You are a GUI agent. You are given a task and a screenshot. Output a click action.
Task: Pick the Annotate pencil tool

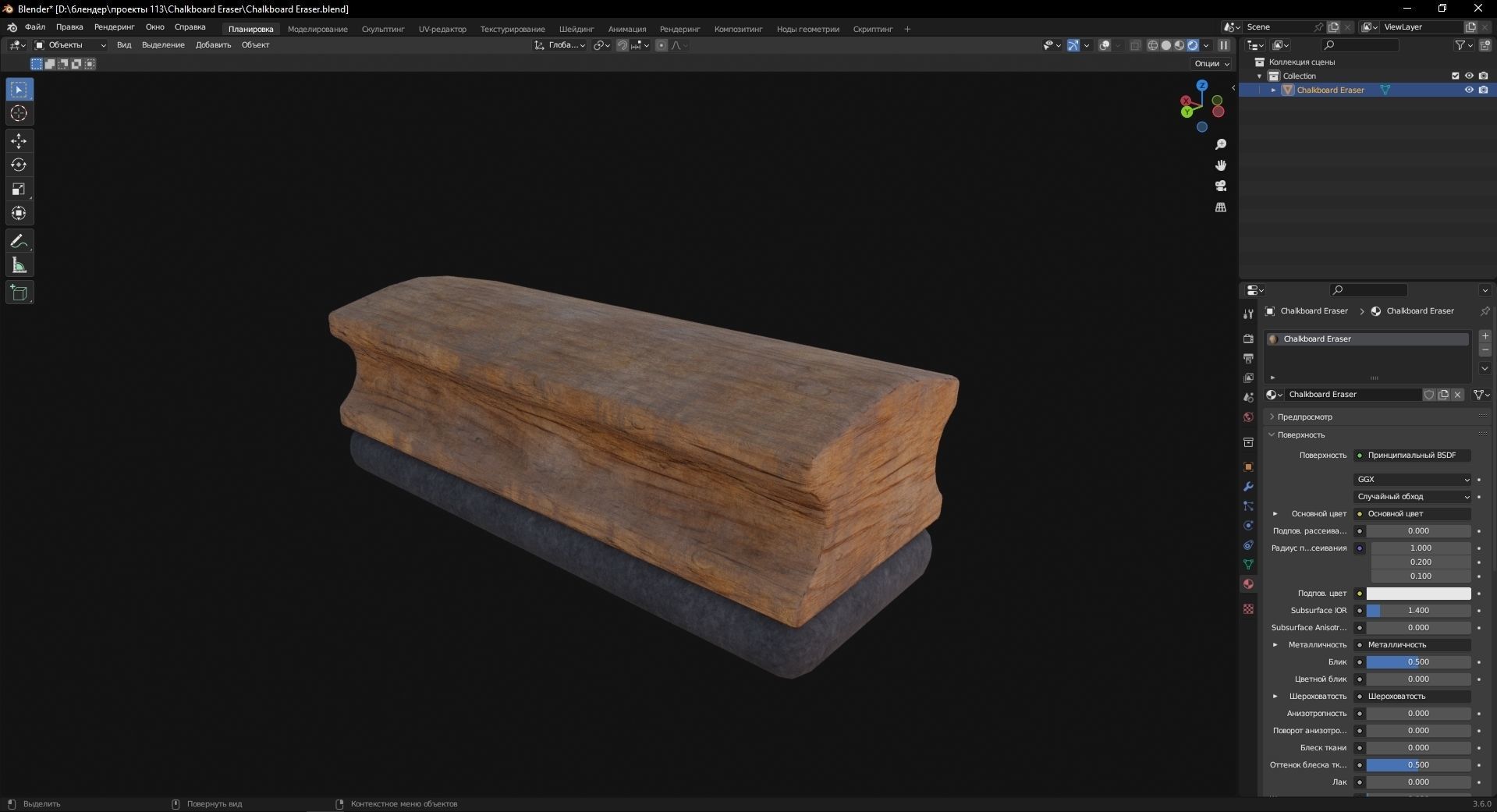(20, 242)
